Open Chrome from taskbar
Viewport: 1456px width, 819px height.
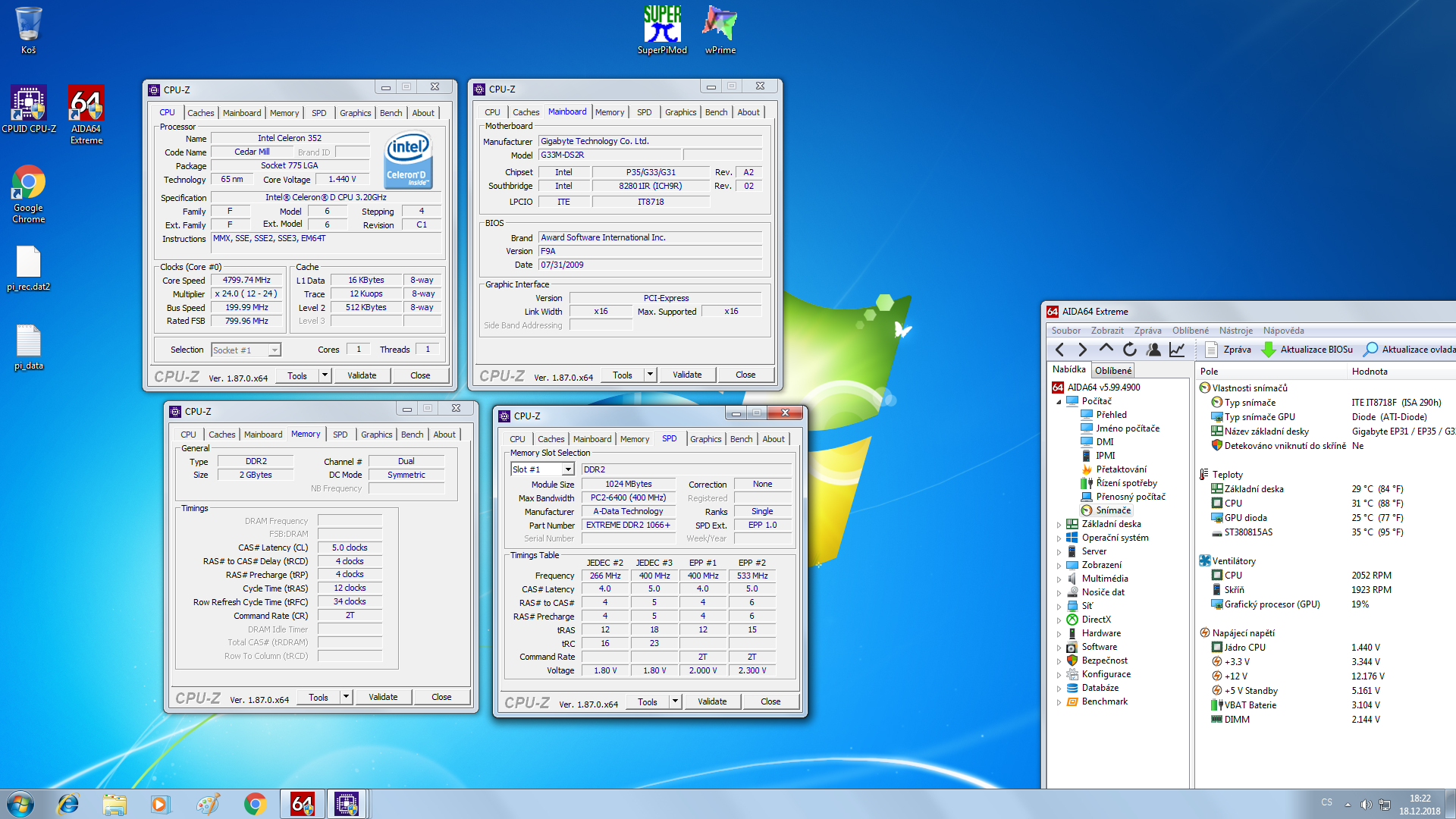tap(255, 804)
